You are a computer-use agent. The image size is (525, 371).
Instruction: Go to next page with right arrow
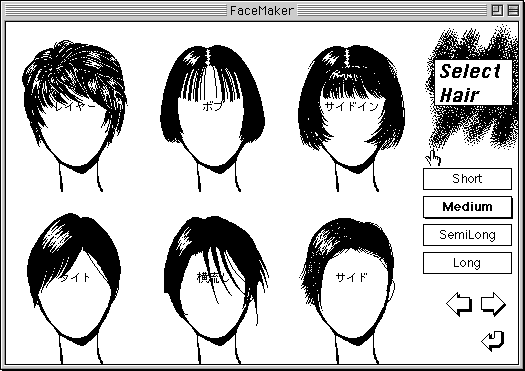tap(493, 304)
